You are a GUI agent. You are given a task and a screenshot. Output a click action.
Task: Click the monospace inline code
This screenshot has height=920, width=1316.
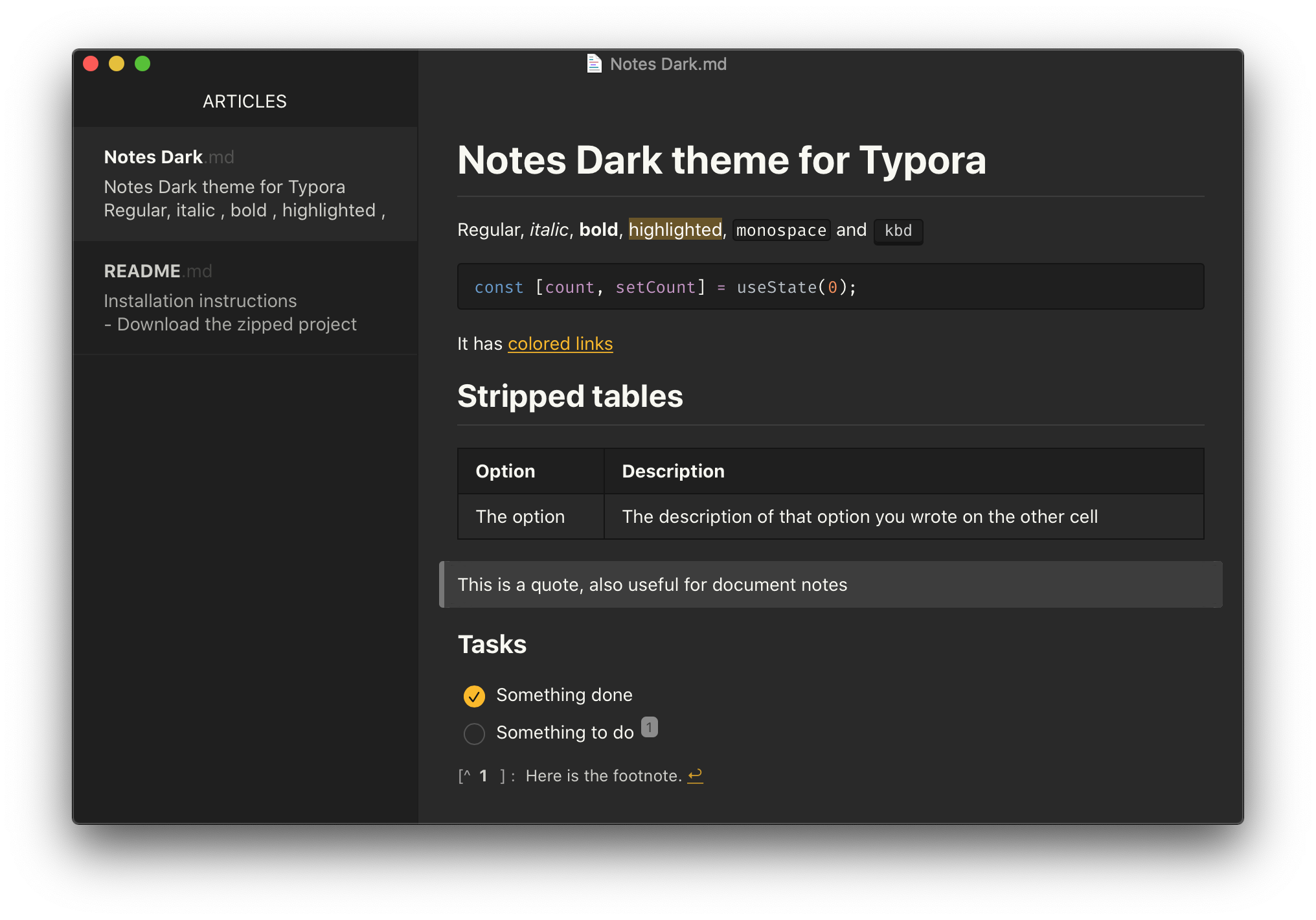point(781,231)
